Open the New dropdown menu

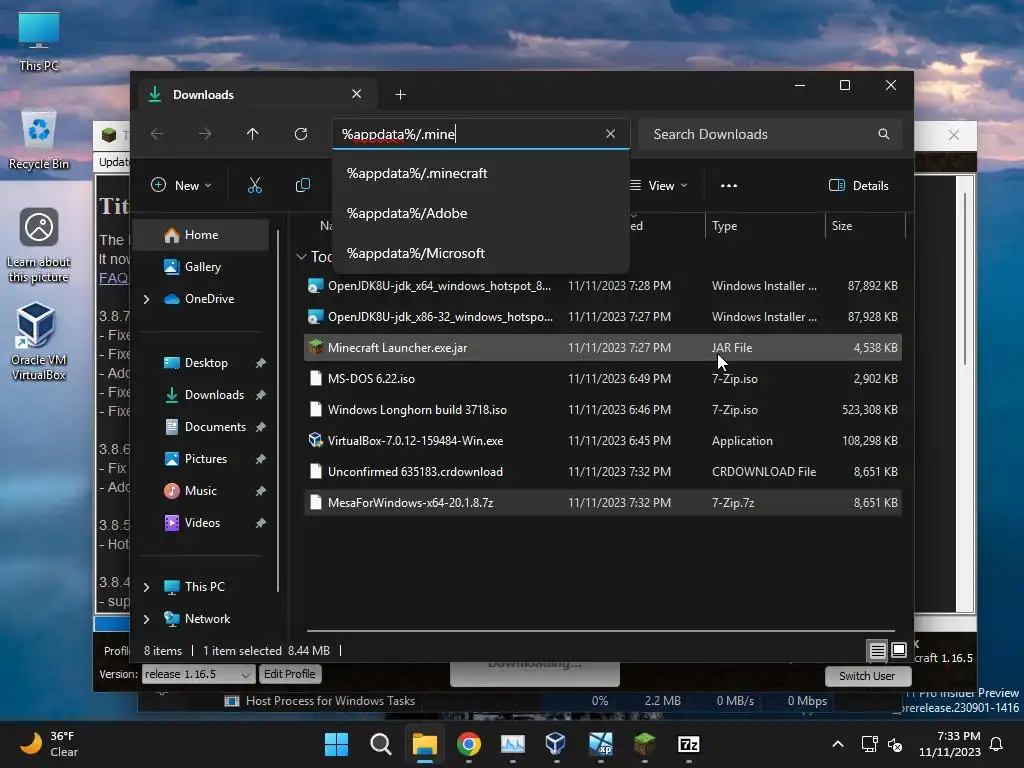click(x=181, y=185)
